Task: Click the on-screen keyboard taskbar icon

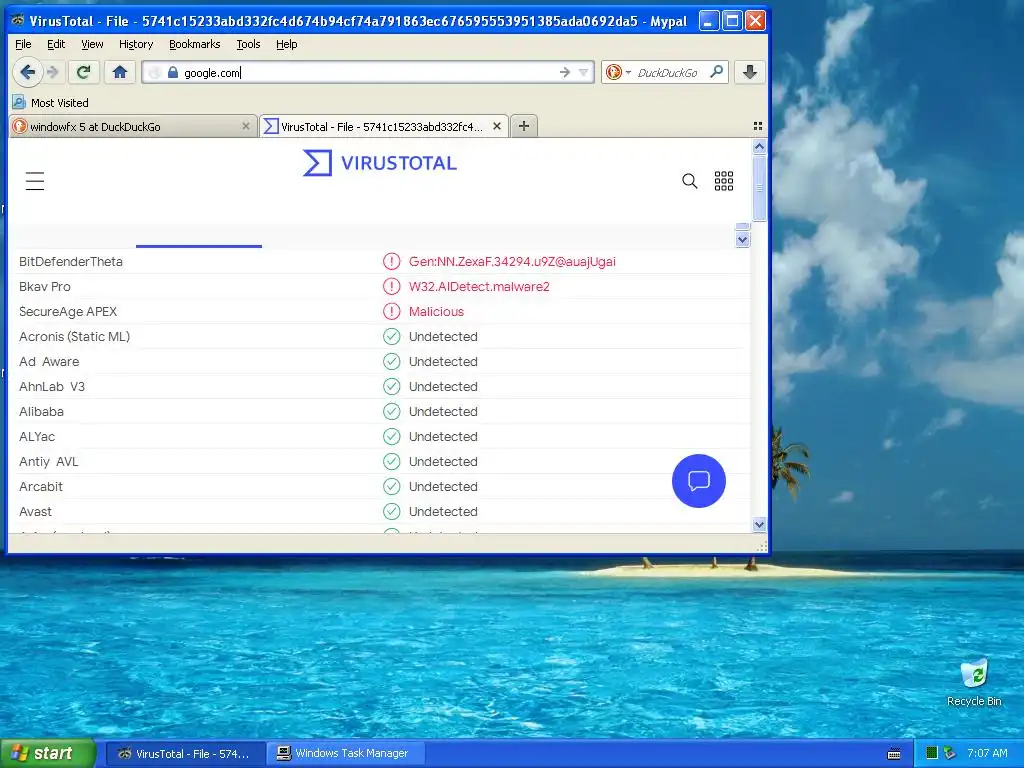Action: pyautogui.click(x=894, y=754)
